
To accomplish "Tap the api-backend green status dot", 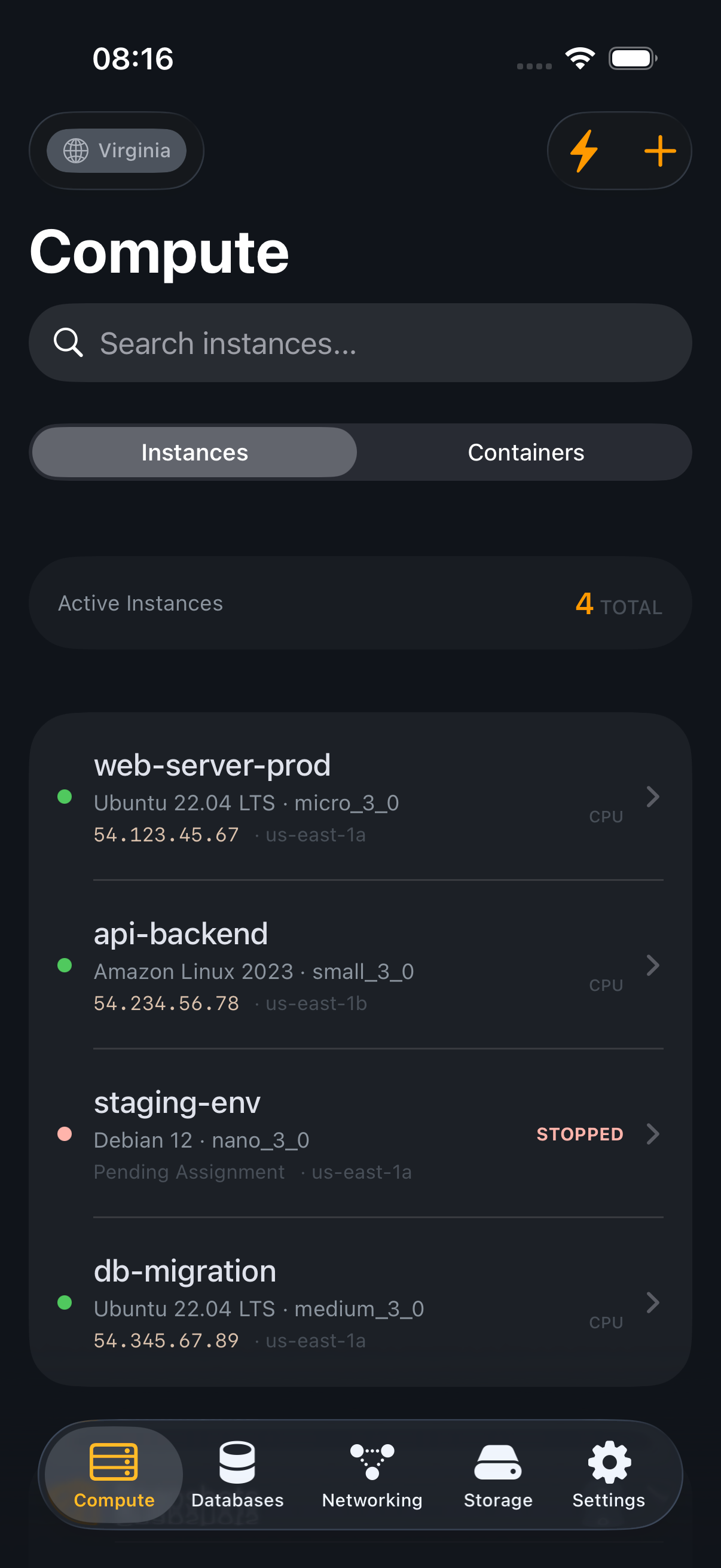I will click(x=65, y=965).
